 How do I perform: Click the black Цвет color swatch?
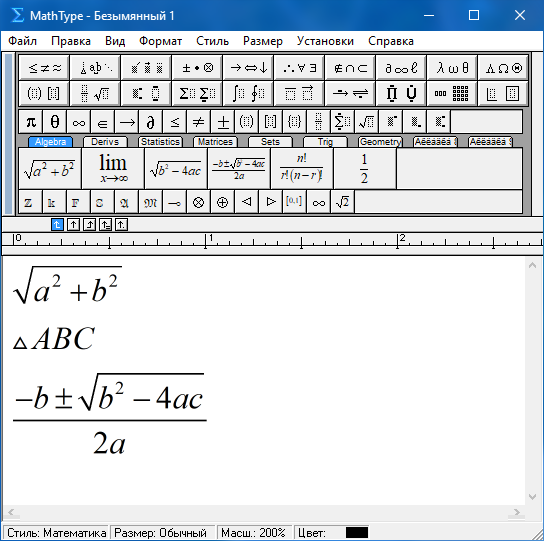click(357, 533)
